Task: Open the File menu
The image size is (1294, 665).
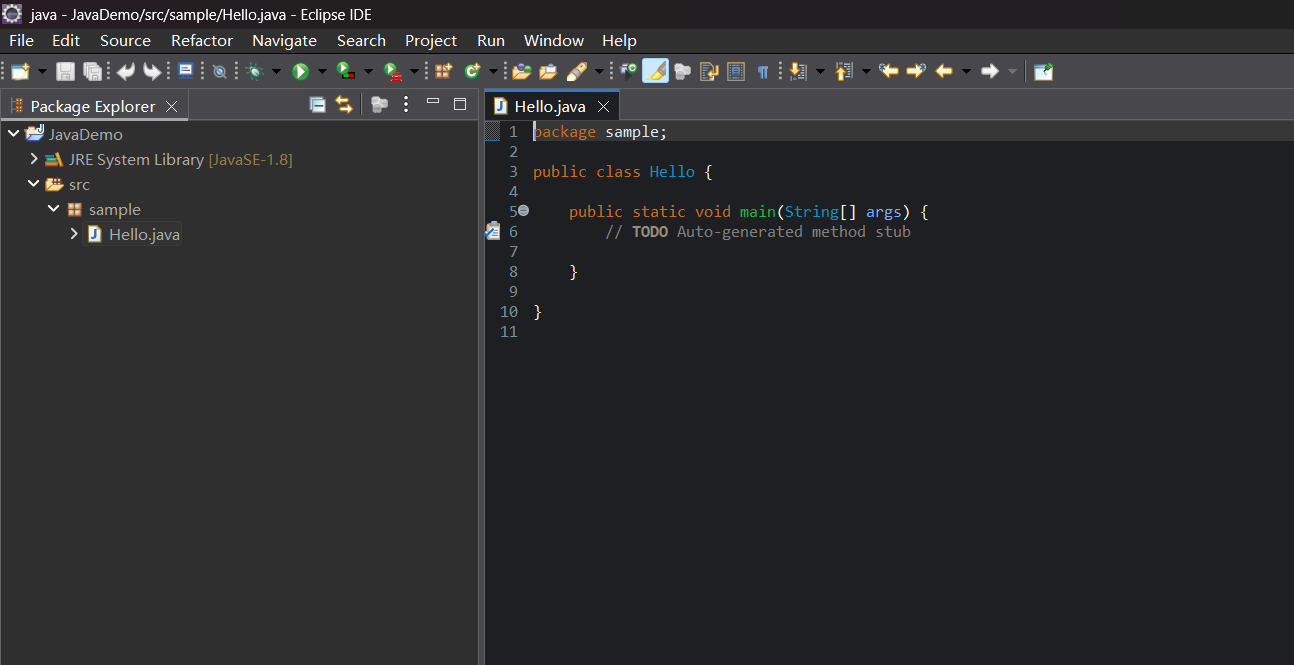Action: point(21,40)
